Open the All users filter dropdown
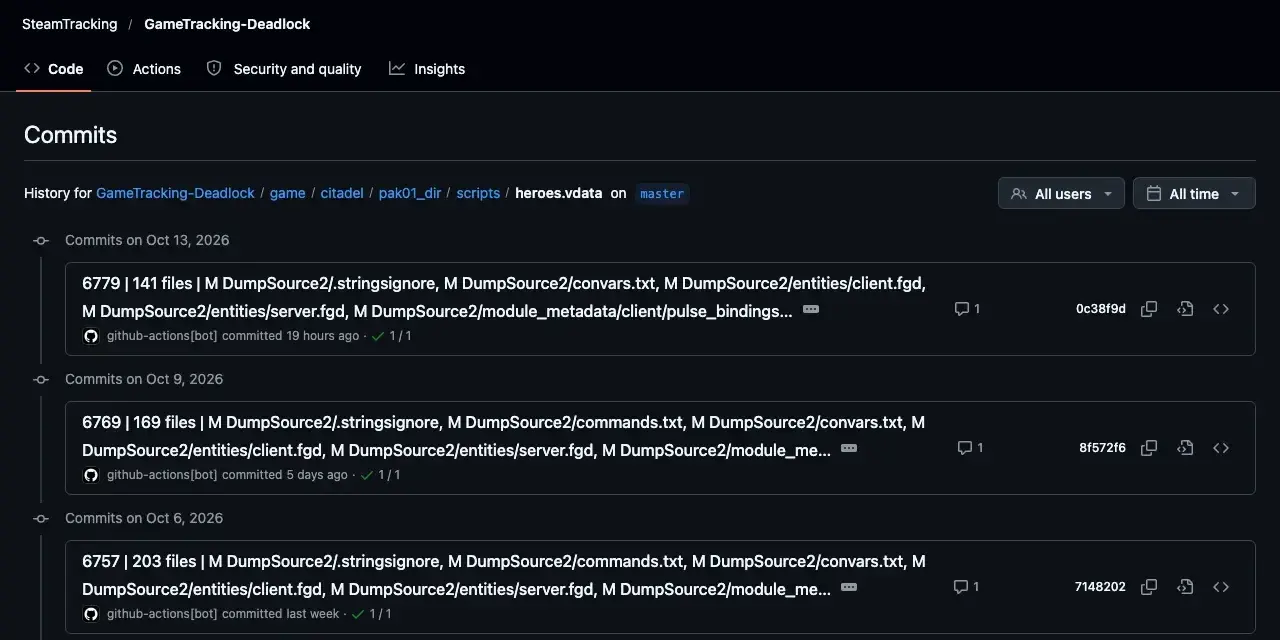 tap(1061, 194)
